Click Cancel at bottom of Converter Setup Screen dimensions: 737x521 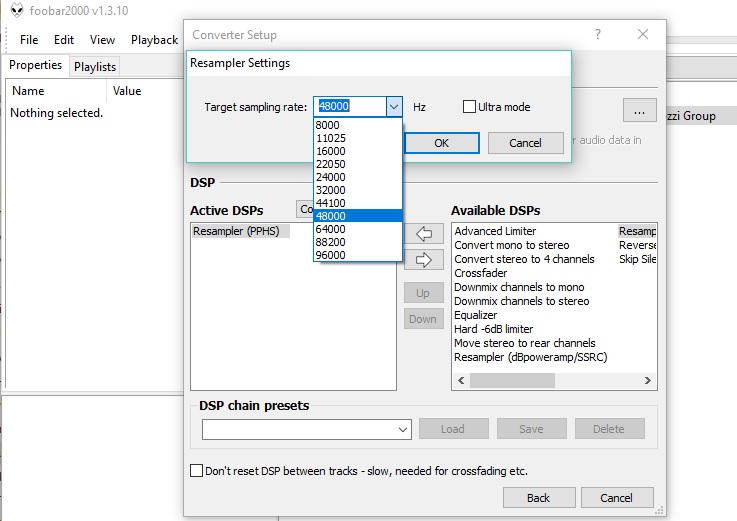coord(617,497)
